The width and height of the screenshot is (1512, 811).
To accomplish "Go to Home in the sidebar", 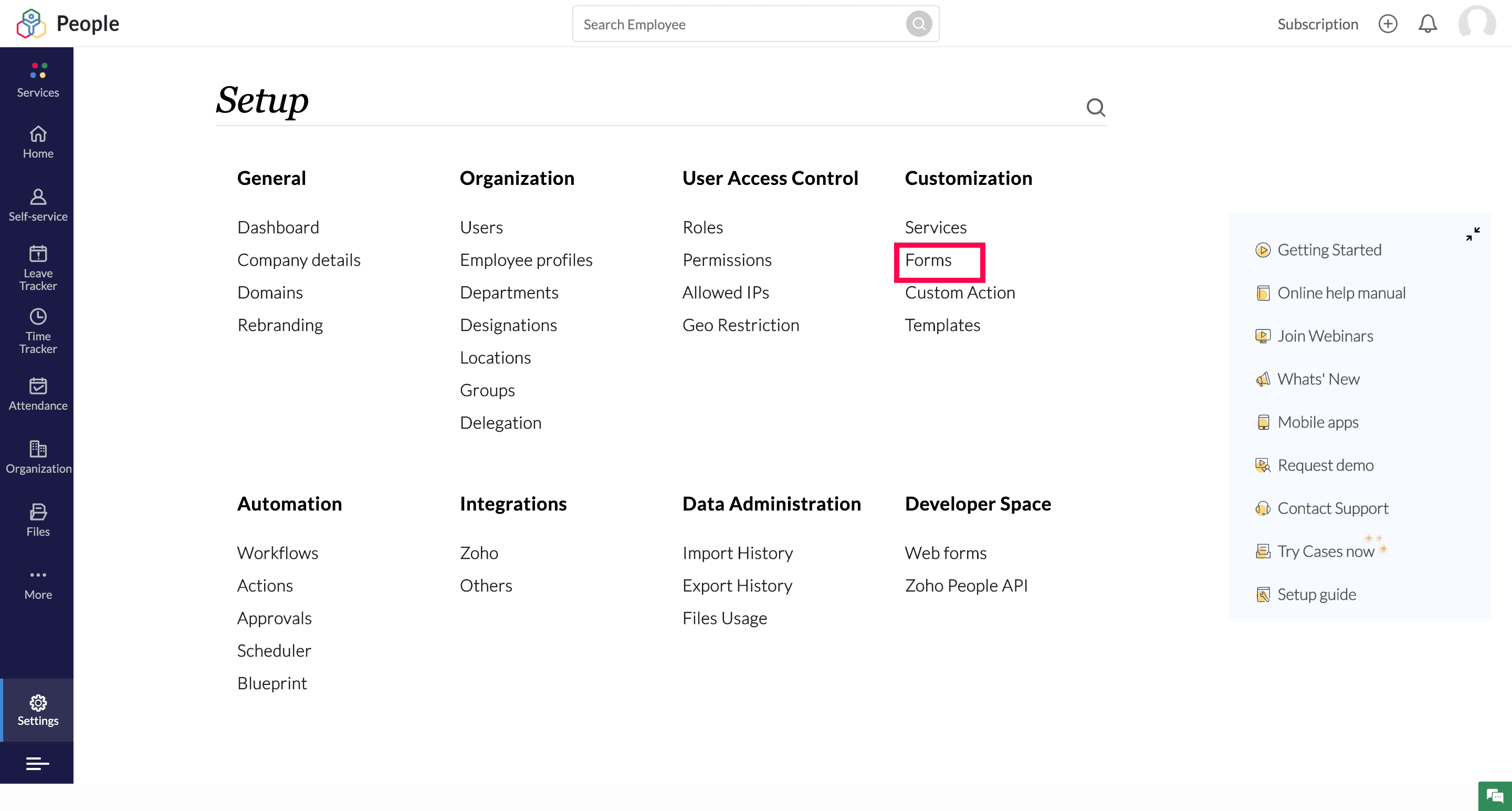I will (x=38, y=143).
